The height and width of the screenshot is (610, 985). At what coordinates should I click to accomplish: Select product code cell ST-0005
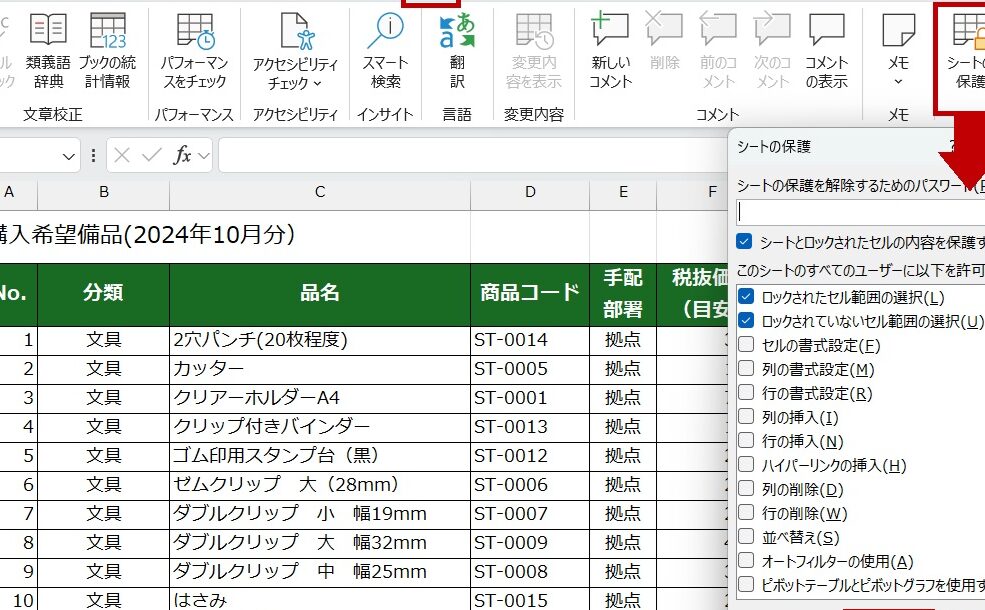click(x=530, y=369)
